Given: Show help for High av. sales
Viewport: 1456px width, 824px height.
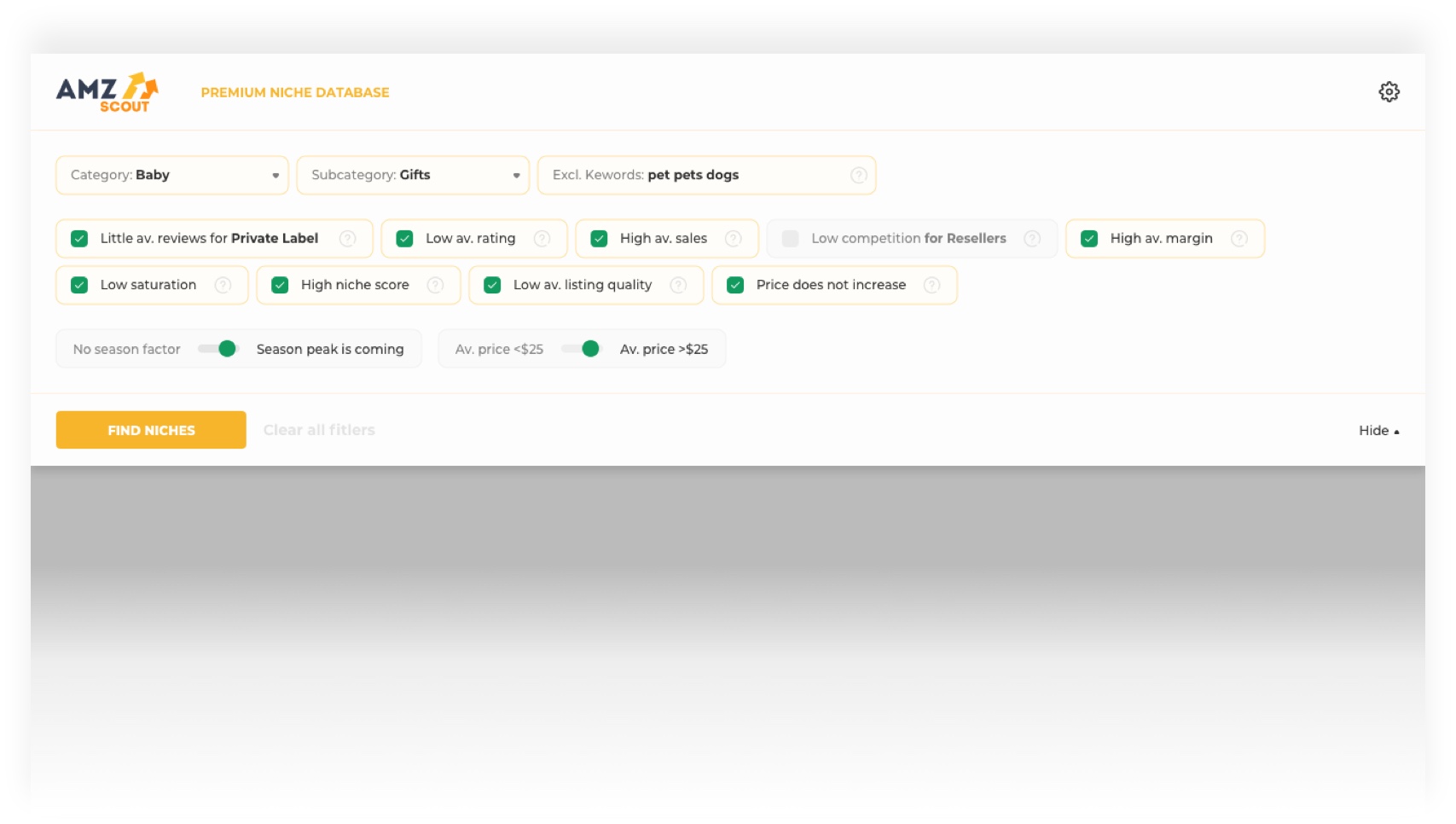Looking at the screenshot, I should pyautogui.click(x=733, y=239).
